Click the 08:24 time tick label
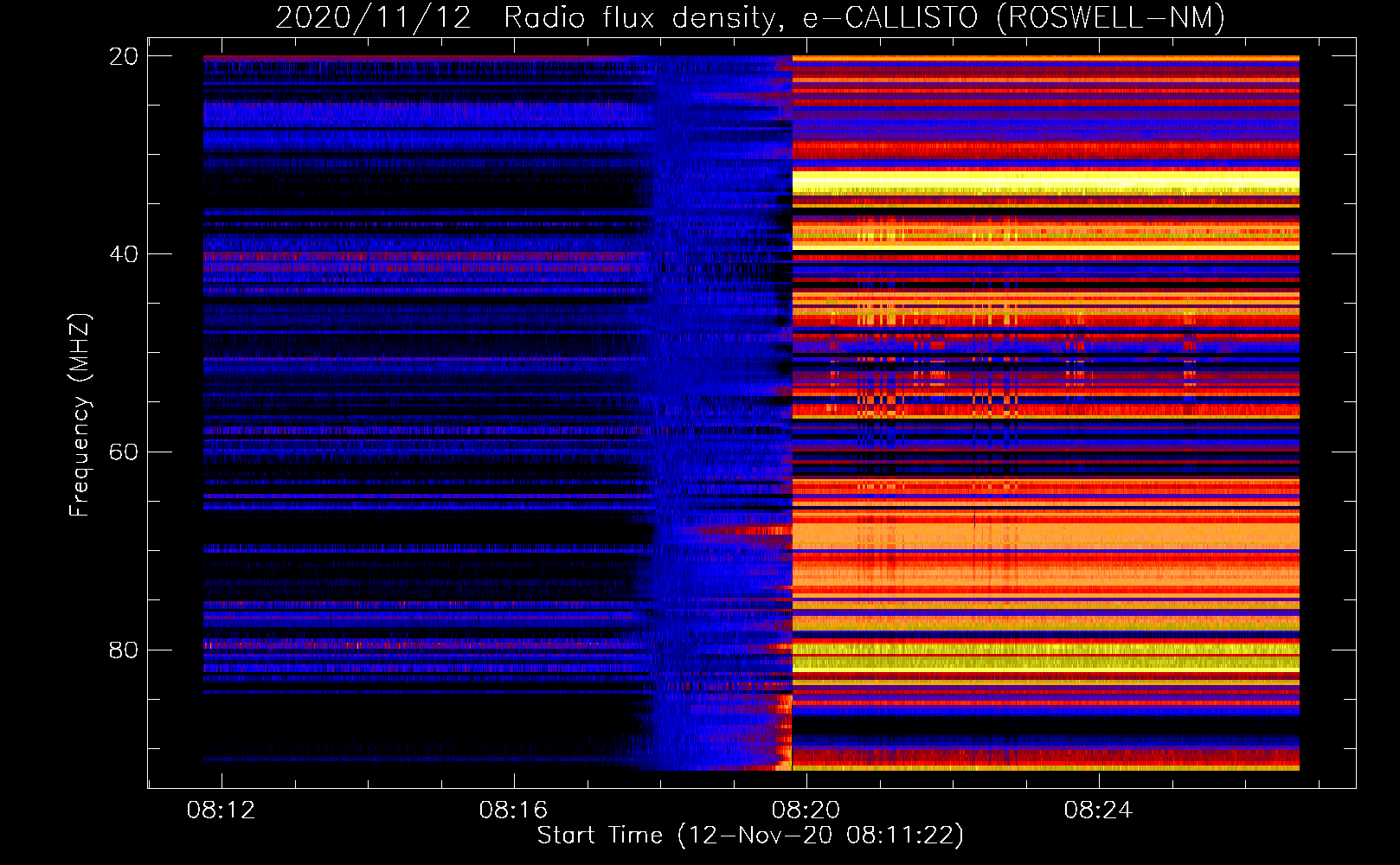Image resolution: width=1400 pixels, height=865 pixels. point(1098,810)
